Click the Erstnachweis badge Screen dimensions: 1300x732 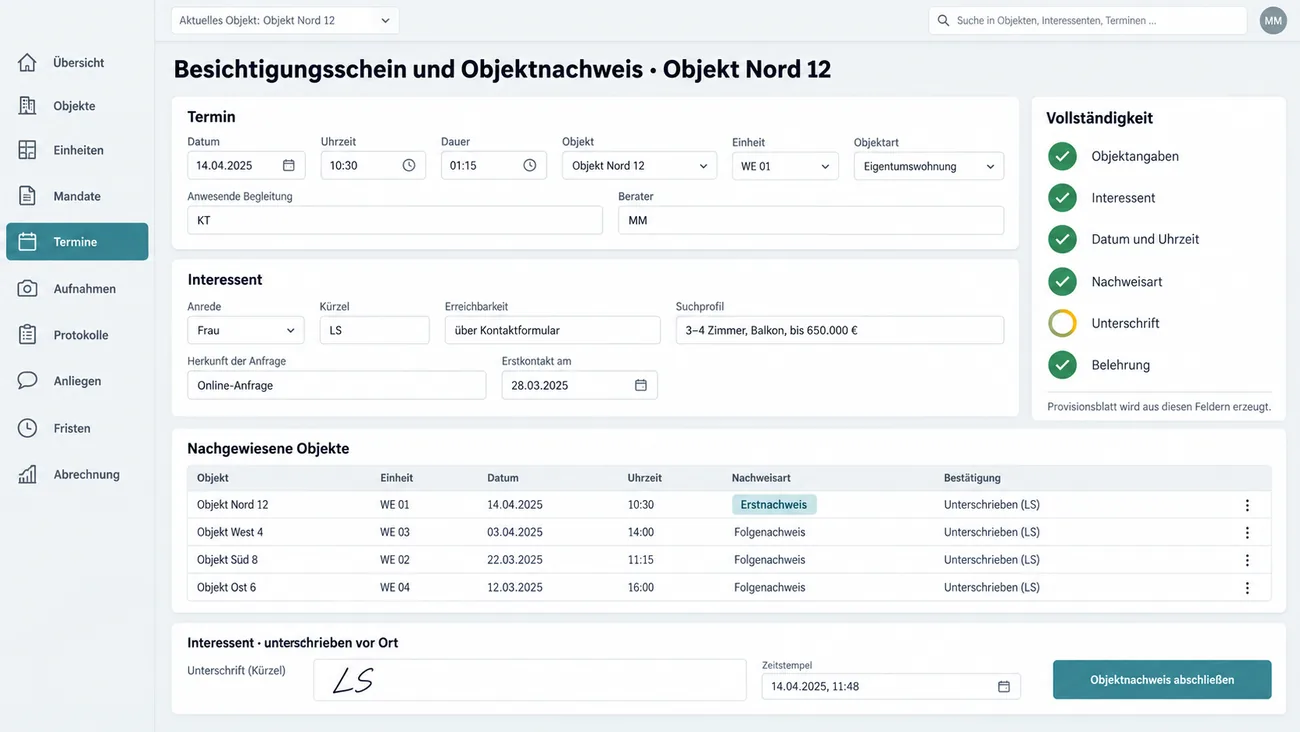pos(774,505)
